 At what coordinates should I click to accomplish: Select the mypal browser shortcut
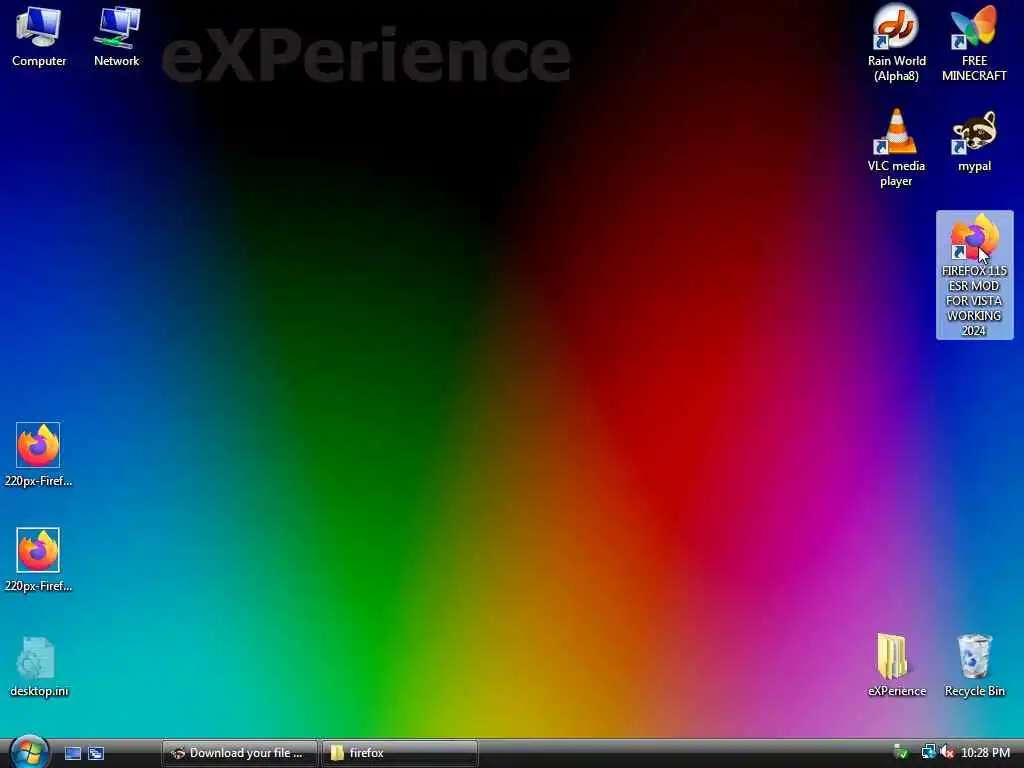[x=974, y=141]
